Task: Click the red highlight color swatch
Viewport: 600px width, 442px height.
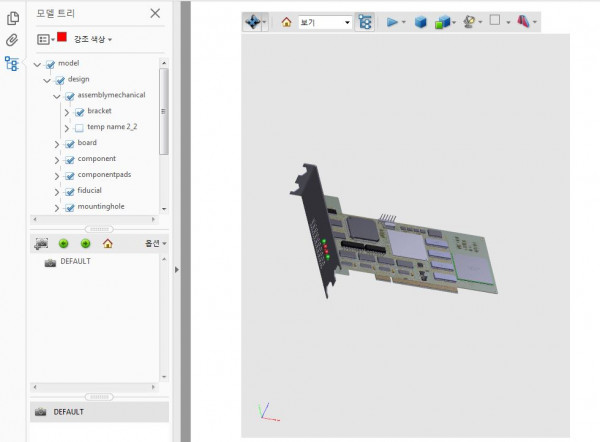Action: [x=62, y=38]
